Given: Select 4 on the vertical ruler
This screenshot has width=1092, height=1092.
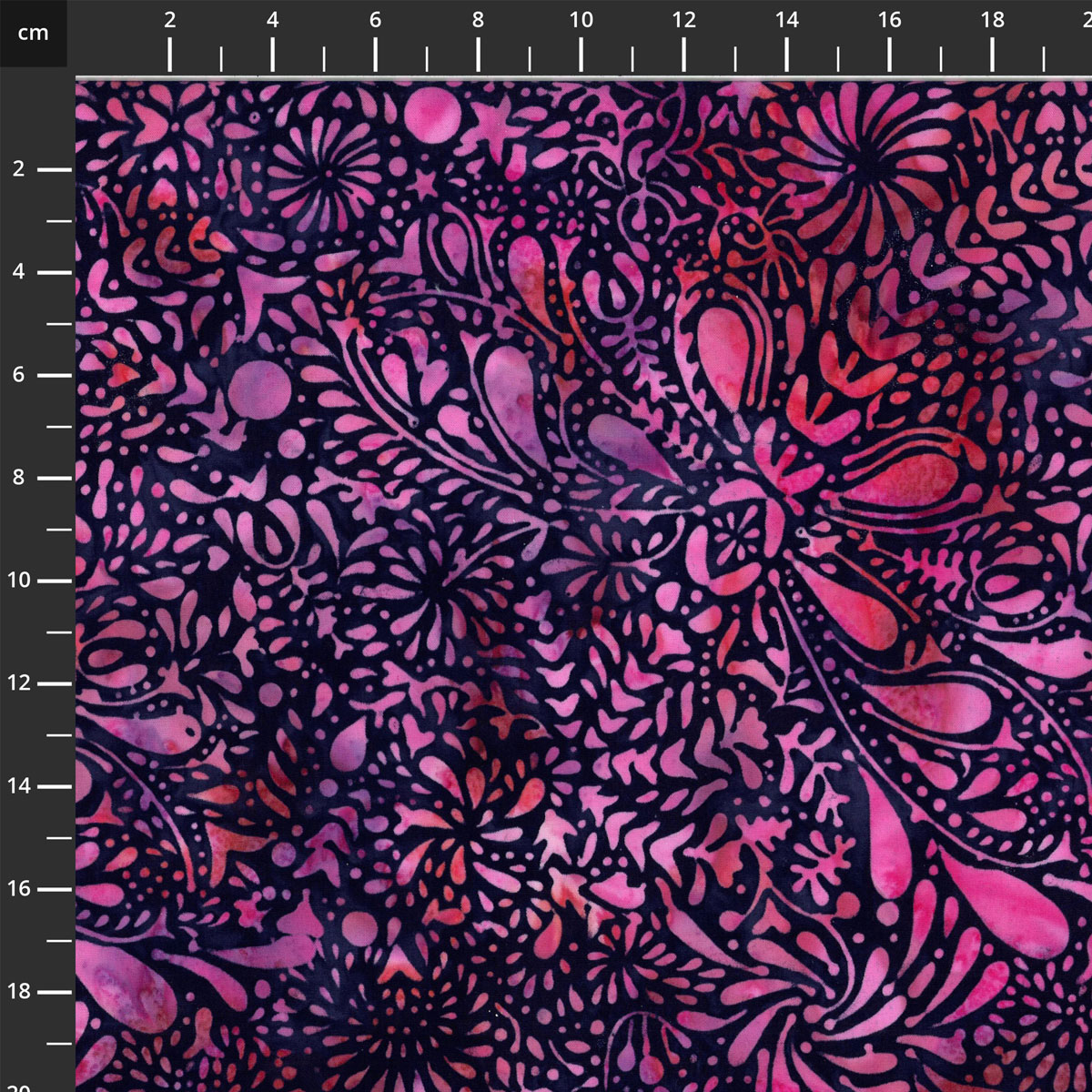Looking at the screenshot, I should coord(19,272).
